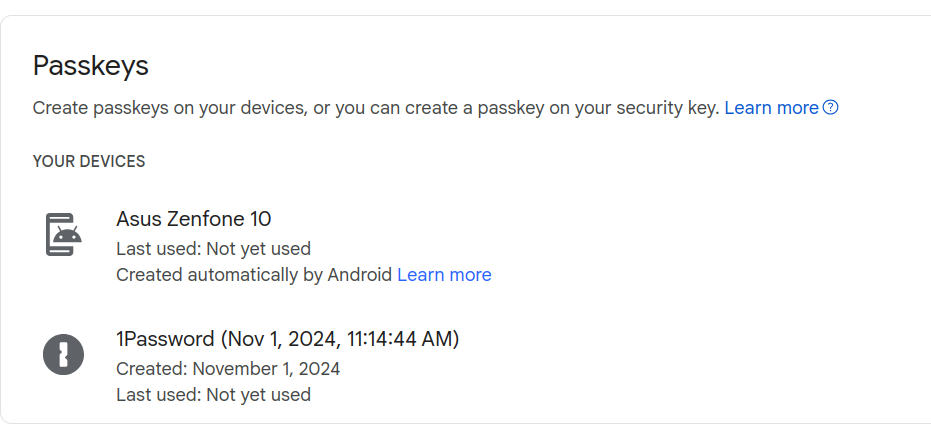The height and width of the screenshot is (436, 931).
Task: Click the Android phone icon for Asus Zenfone
Action: tap(64, 235)
